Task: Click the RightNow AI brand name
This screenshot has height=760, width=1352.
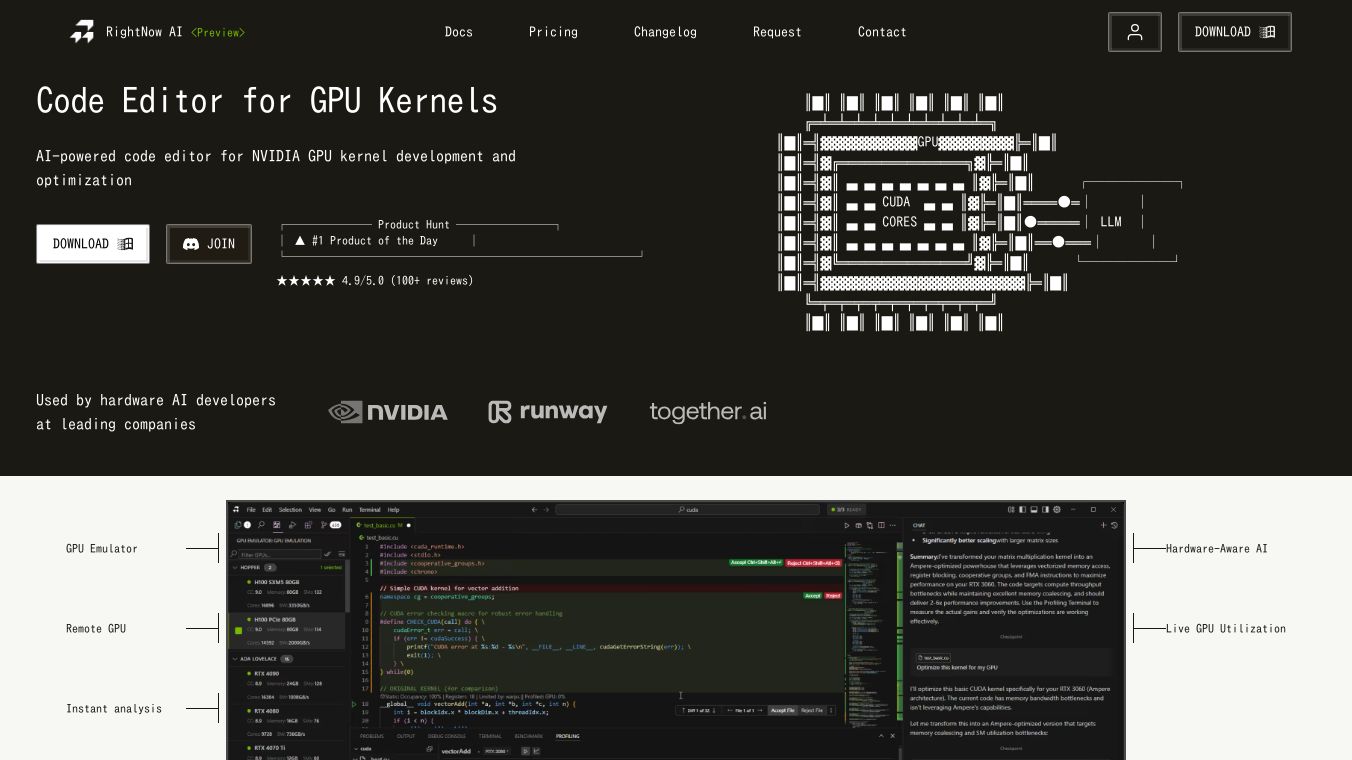Action: (x=144, y=32)
